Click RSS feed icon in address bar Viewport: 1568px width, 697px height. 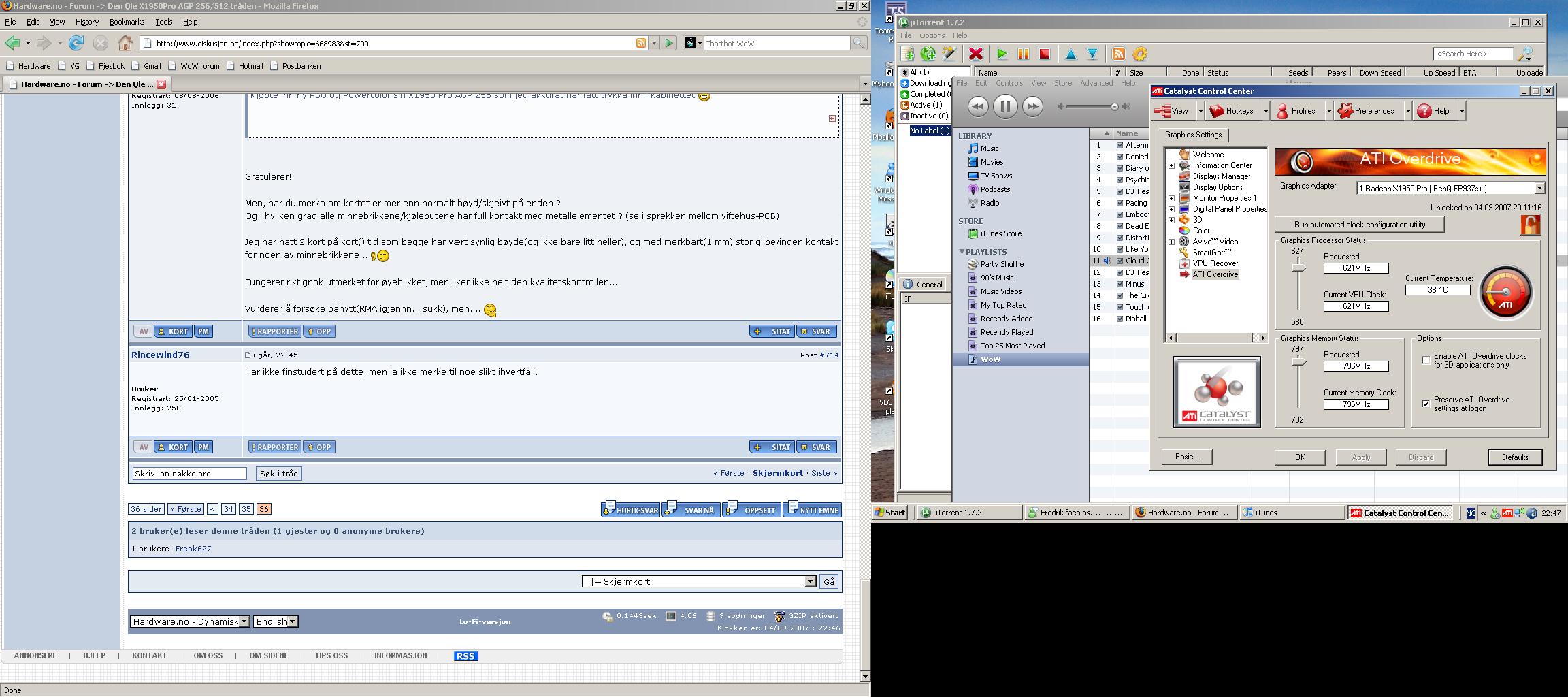[x=641, y=43]
